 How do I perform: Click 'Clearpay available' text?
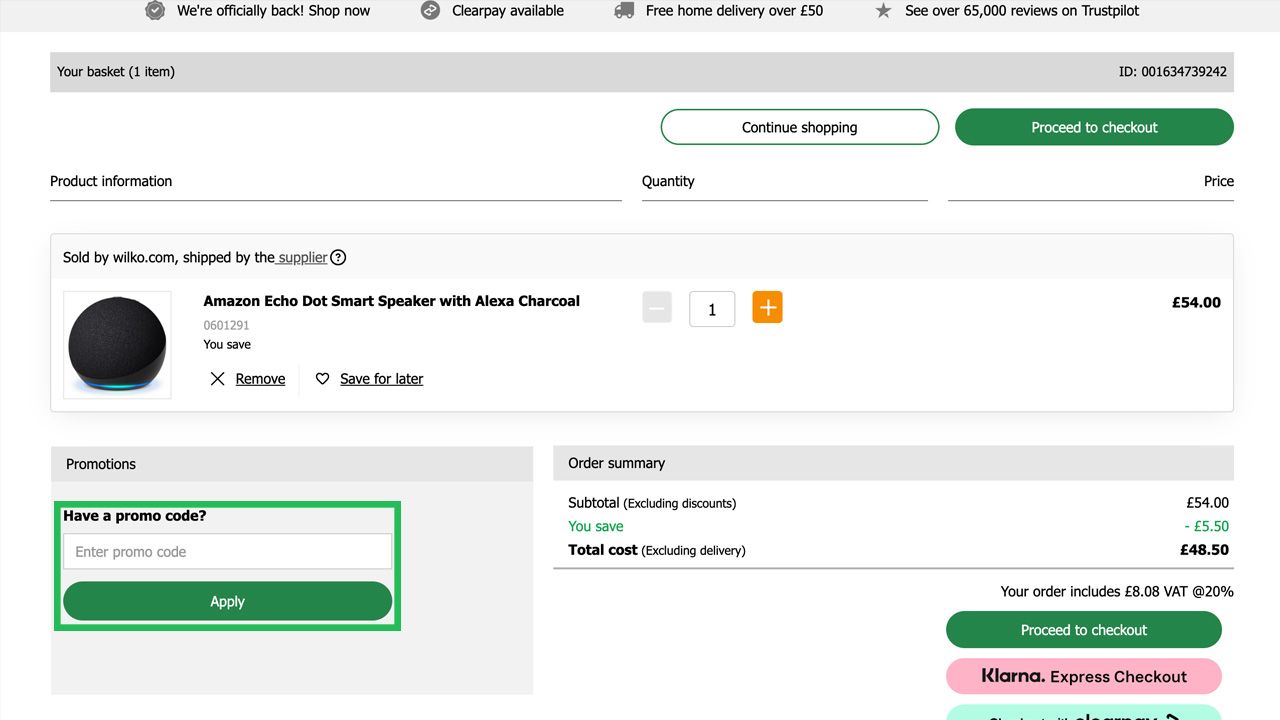(x=508, y=11)
